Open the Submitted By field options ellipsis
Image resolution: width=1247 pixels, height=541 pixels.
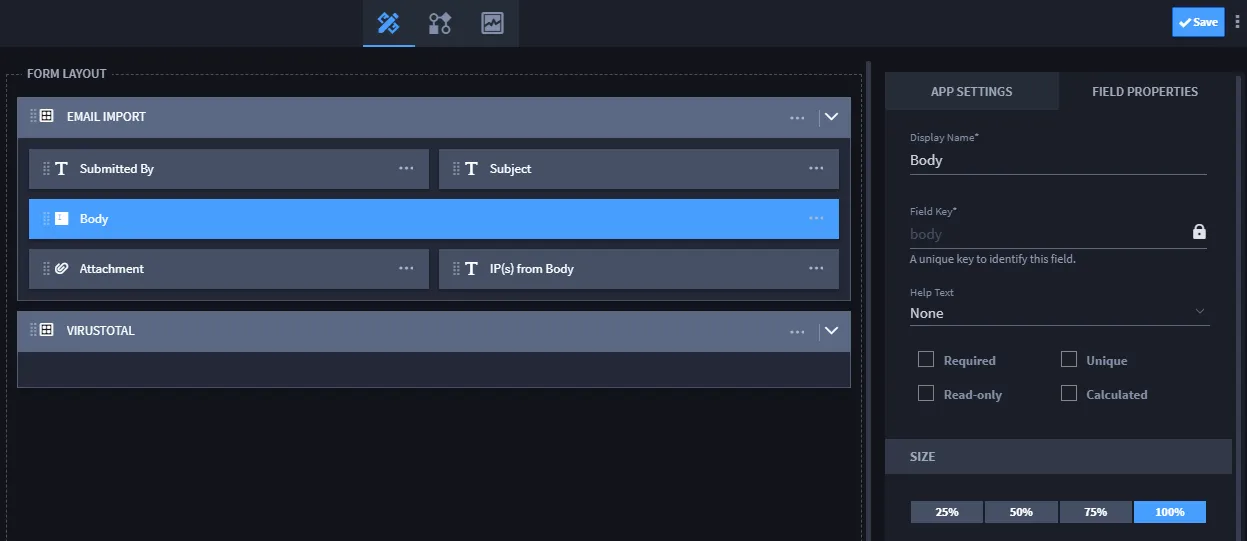(406, 169)
